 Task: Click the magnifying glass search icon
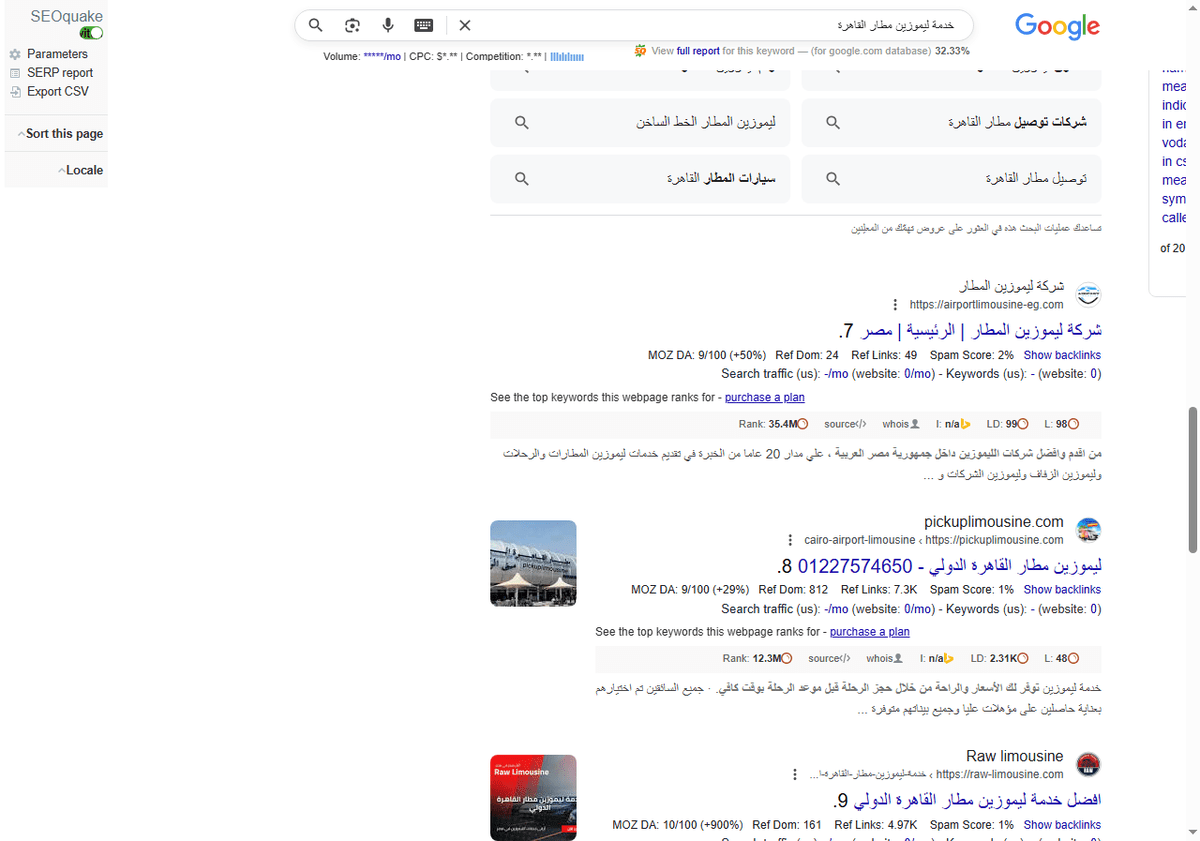315,25
